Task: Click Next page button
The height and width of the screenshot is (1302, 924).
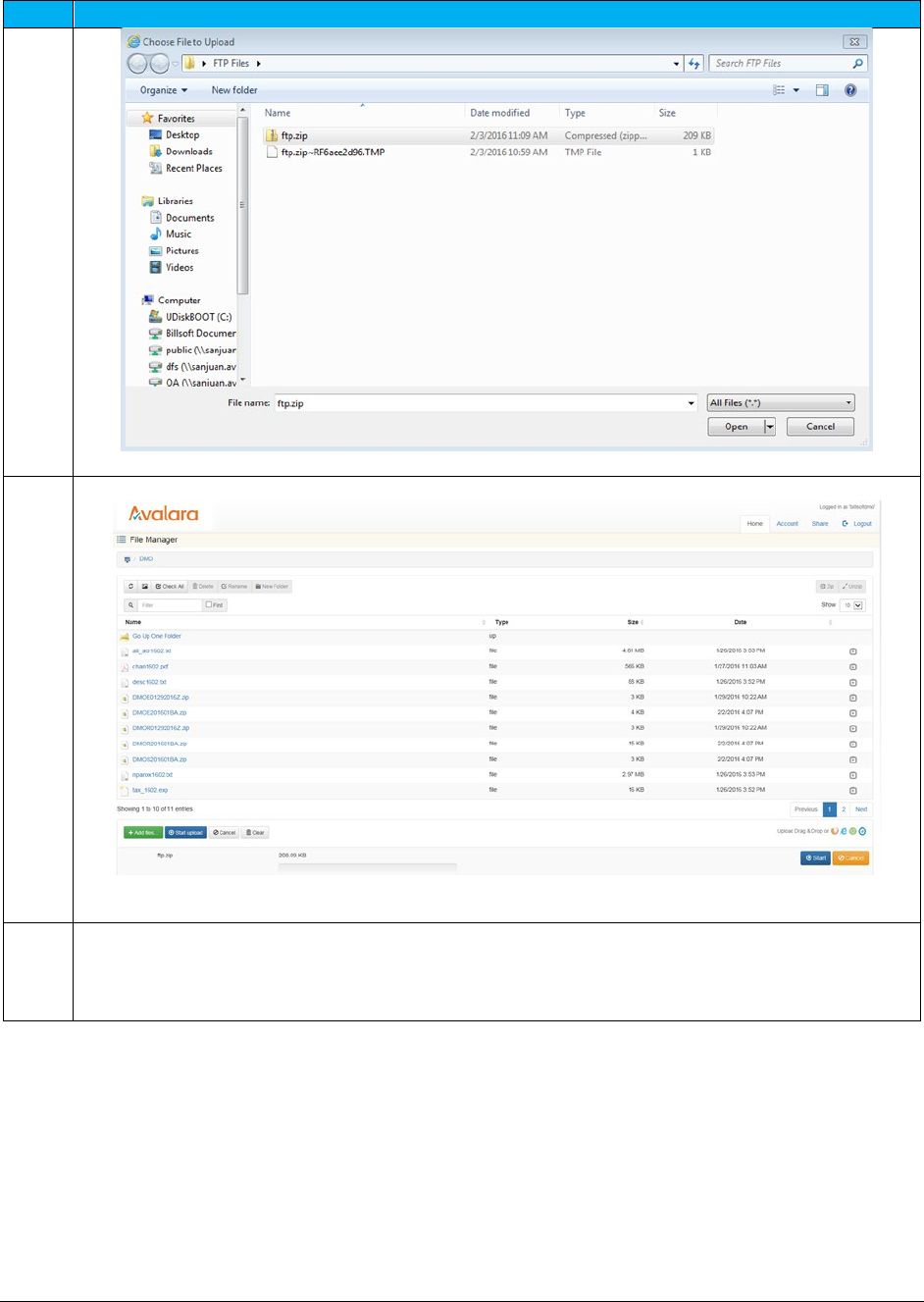Action: pos(861,809)
